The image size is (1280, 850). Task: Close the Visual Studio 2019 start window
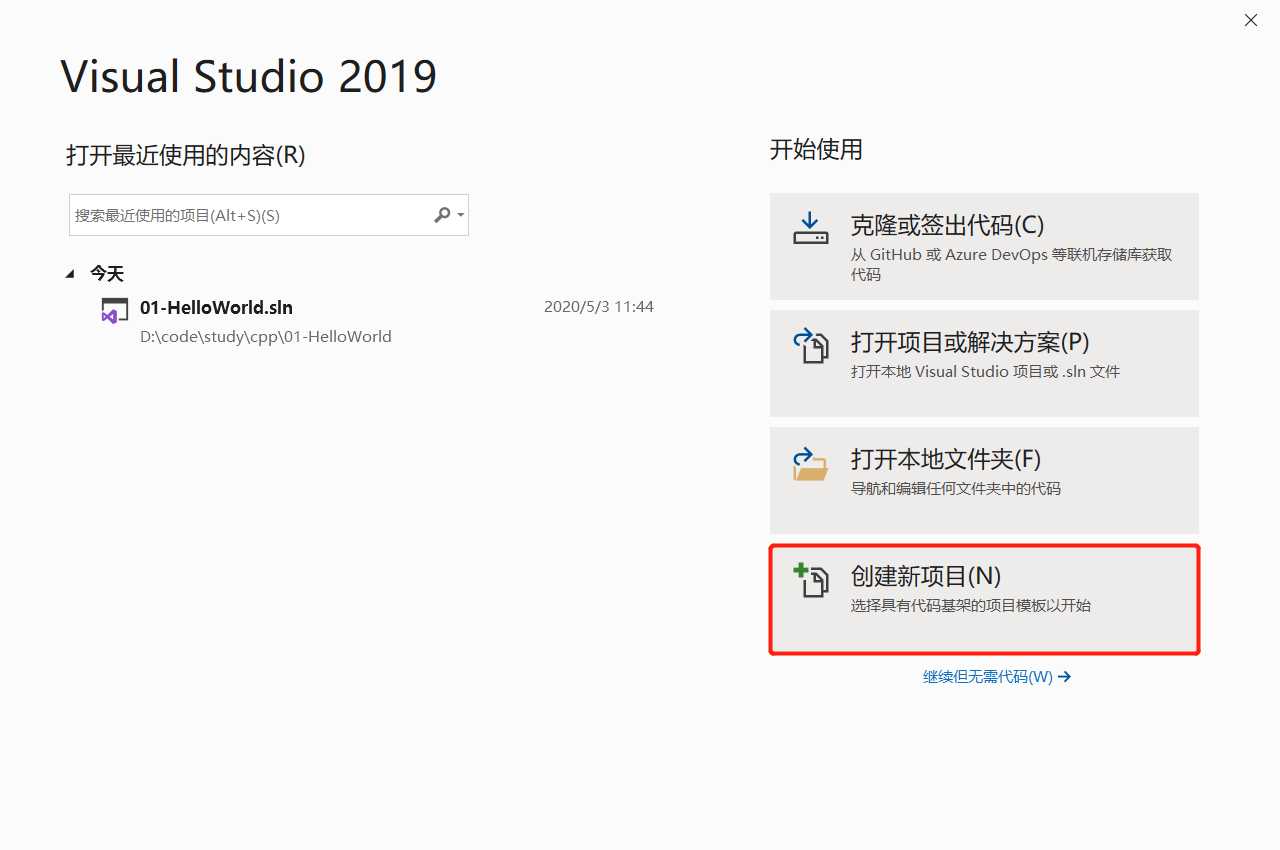[x=1251, y=20]
